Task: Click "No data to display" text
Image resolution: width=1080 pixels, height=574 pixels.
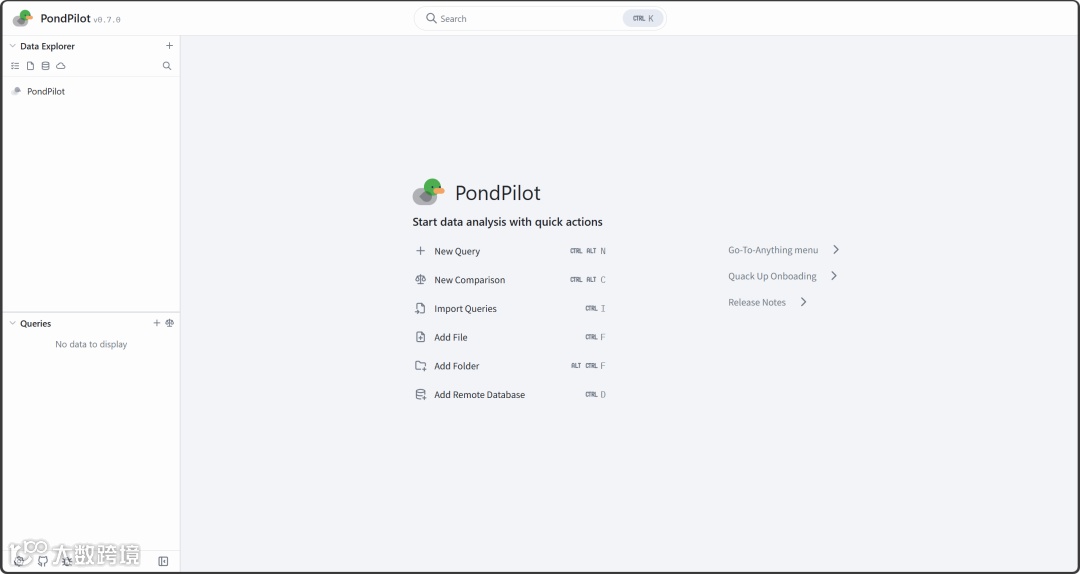Action: (91, 344)
